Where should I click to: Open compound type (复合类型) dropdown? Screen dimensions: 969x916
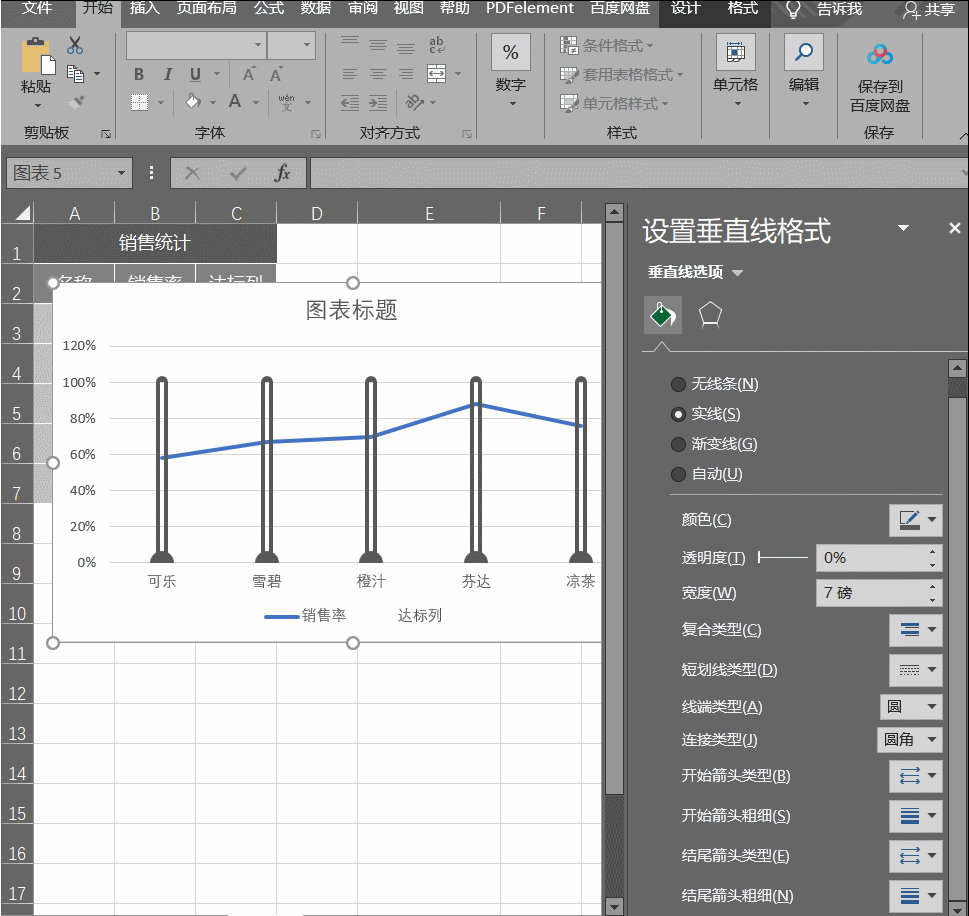(x=916, y=630)
